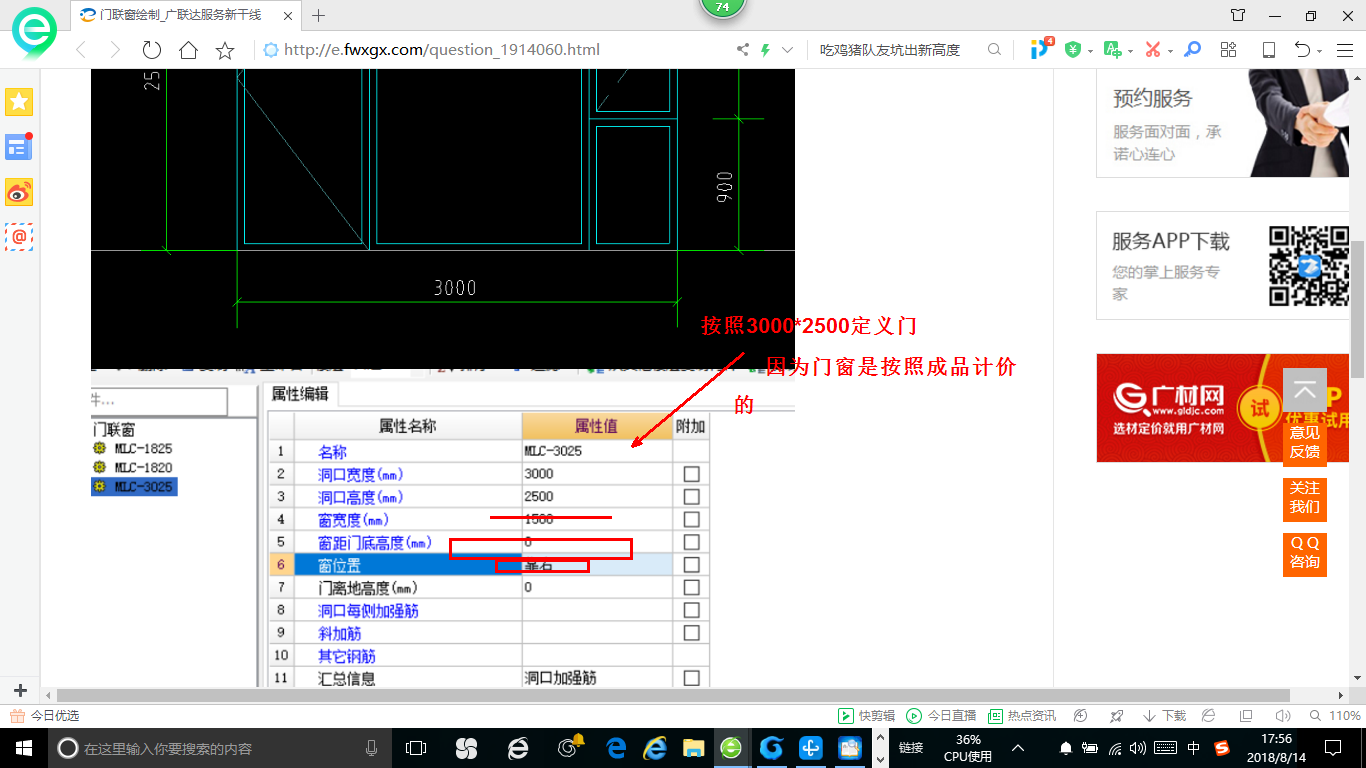Click the translate extension icon
Screen dimensions: 1366x768
(x=1112, y=49)
